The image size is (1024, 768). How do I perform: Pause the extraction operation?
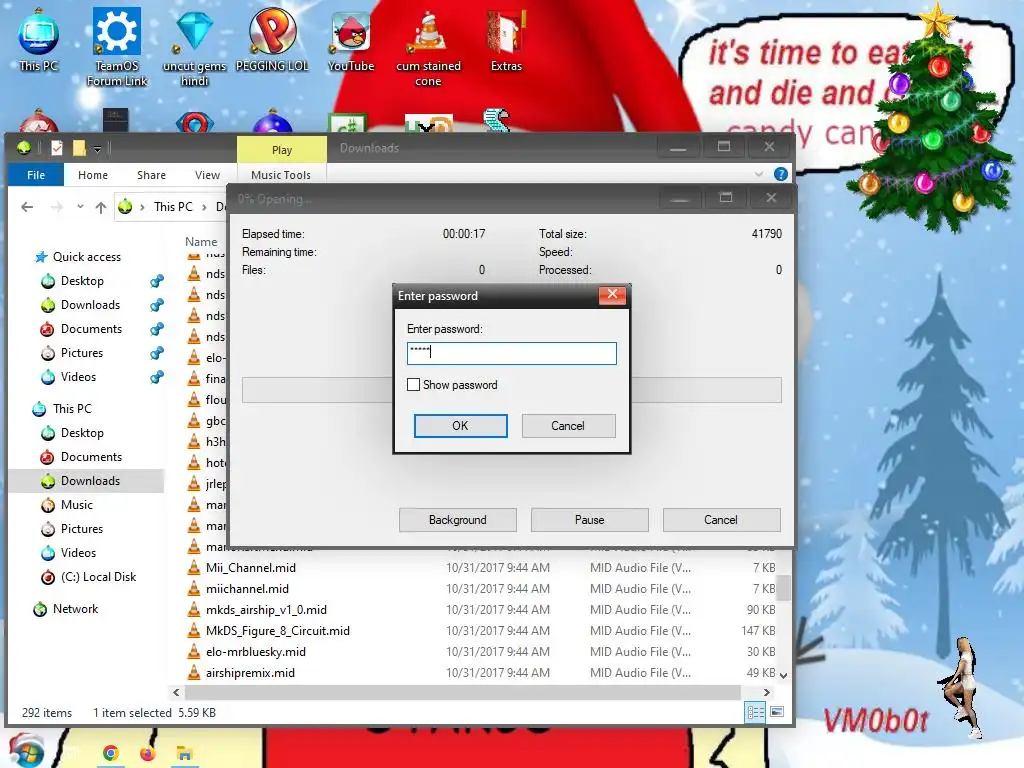(590, 520)
